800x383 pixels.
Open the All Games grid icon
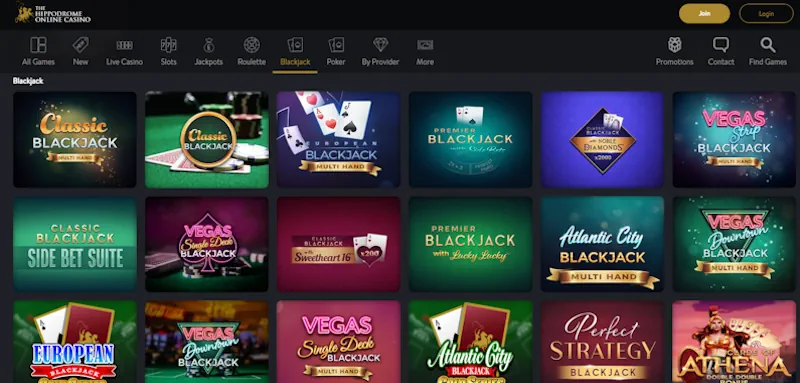click(x=38, y=45)
